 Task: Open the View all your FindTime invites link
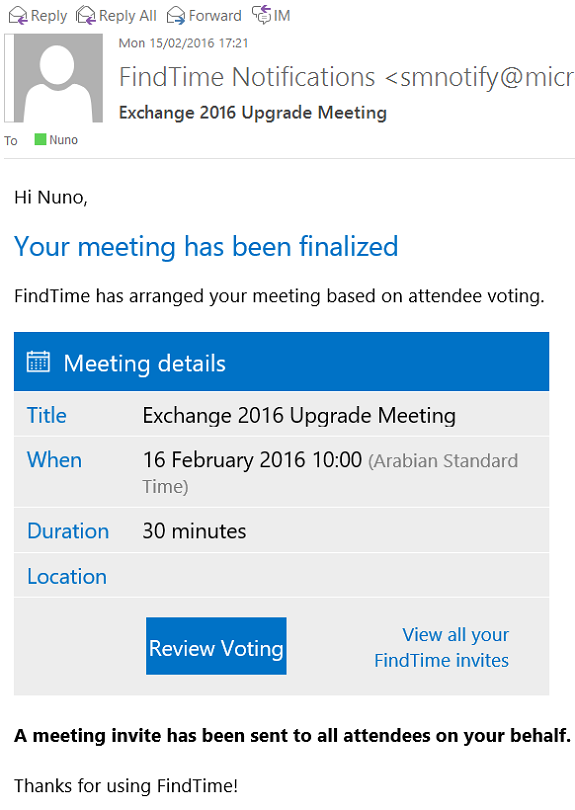[x=442, y=647]
